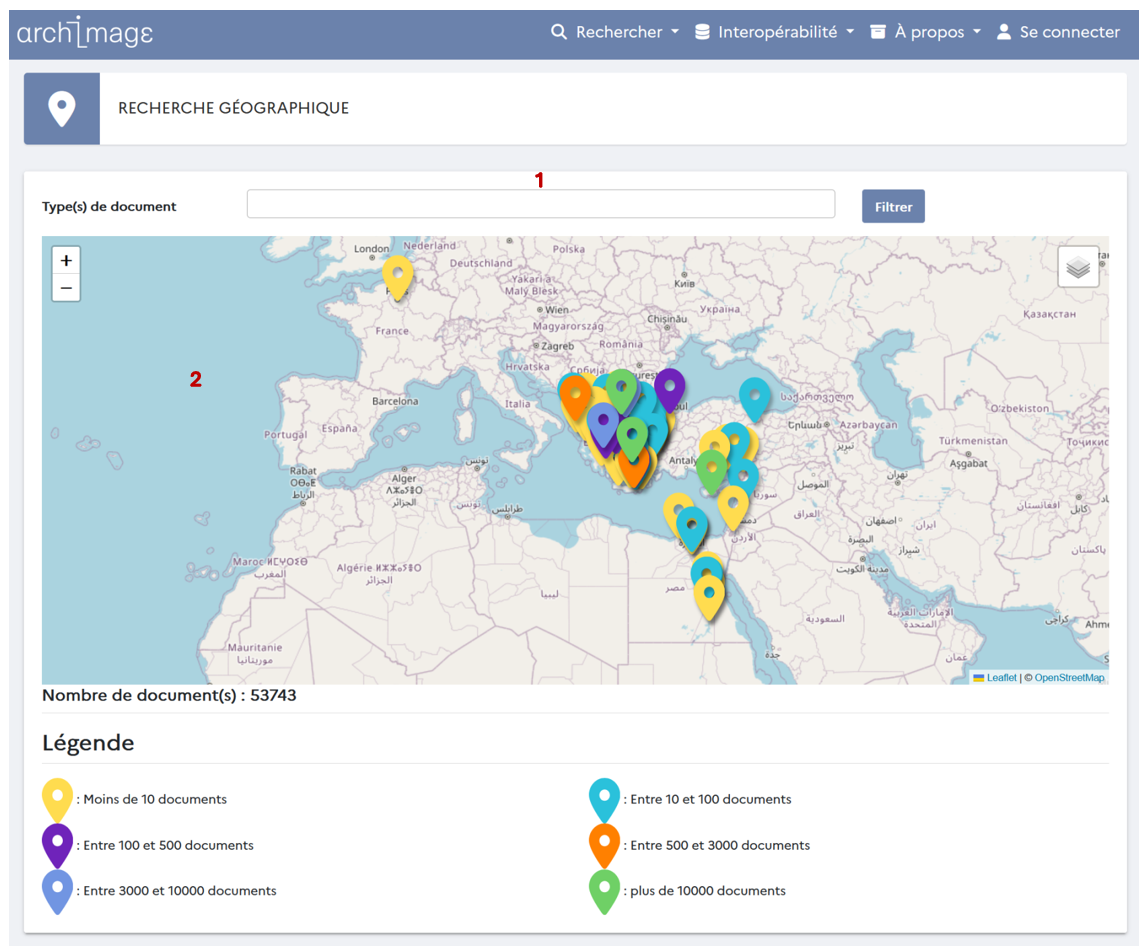Click the yellow marker near London

(x=398, y=275)
